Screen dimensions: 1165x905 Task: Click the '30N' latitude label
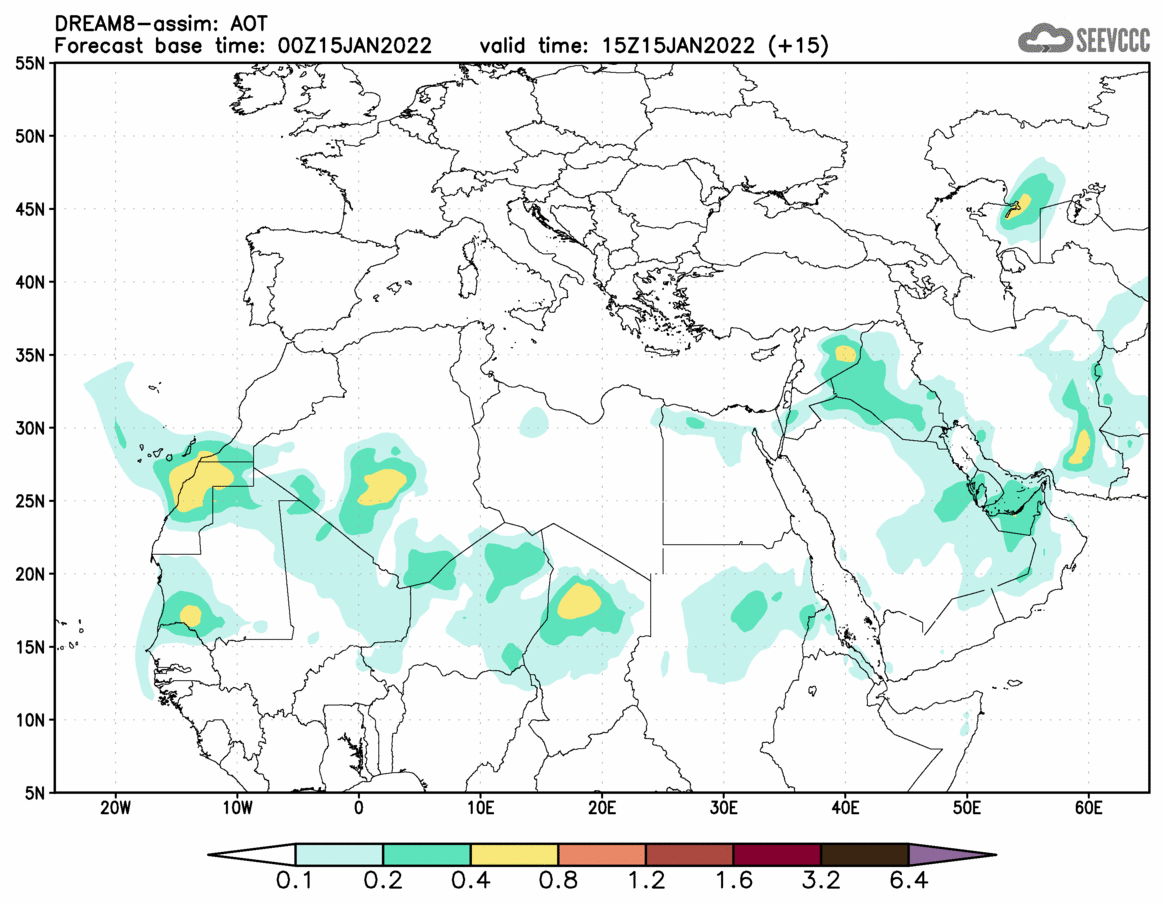30,428
